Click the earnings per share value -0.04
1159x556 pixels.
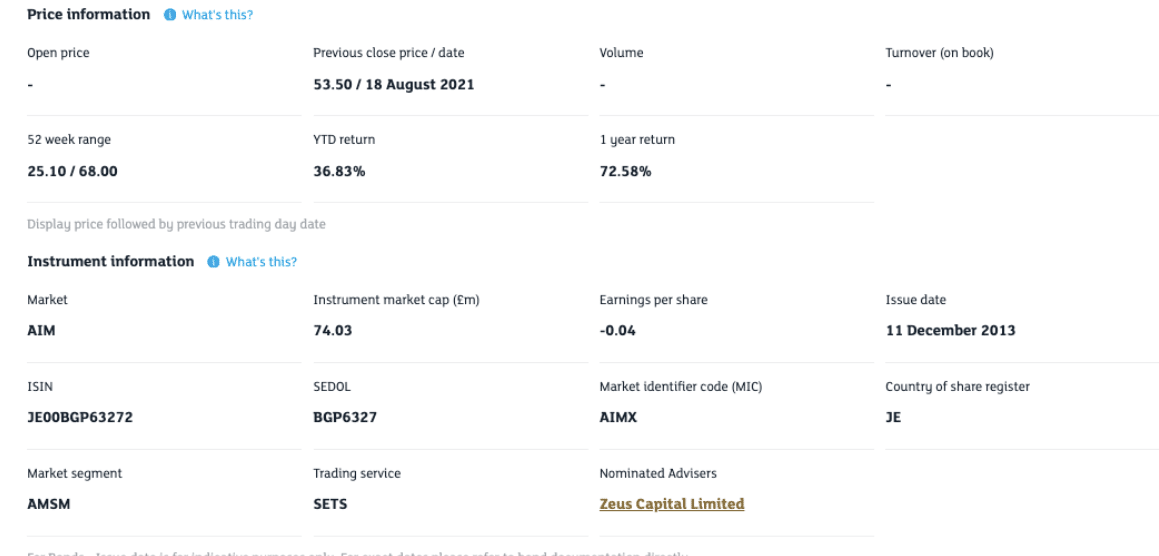click(617, 330)
